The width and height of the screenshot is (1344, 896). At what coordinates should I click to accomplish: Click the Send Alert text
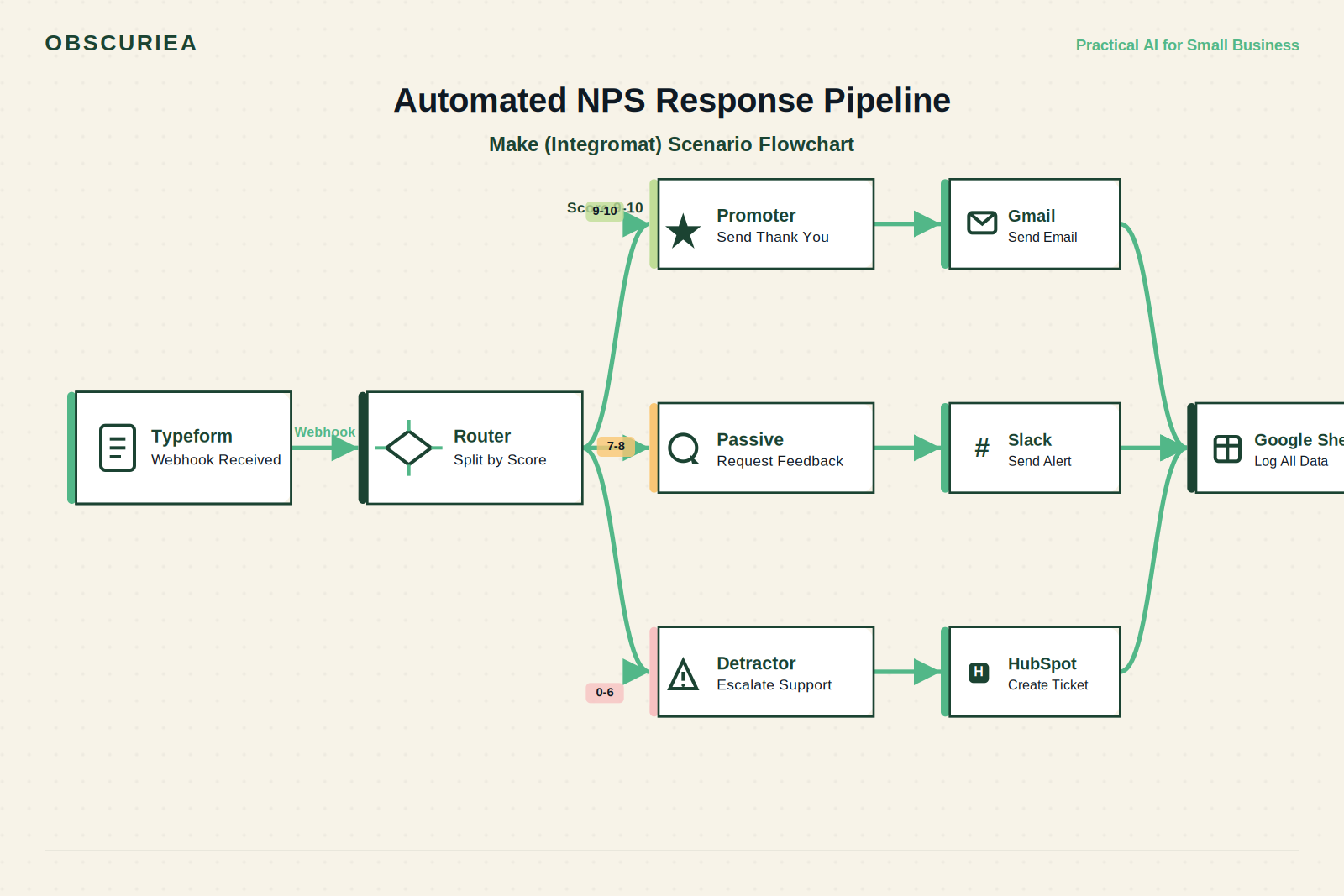[x=1040, y=461]
